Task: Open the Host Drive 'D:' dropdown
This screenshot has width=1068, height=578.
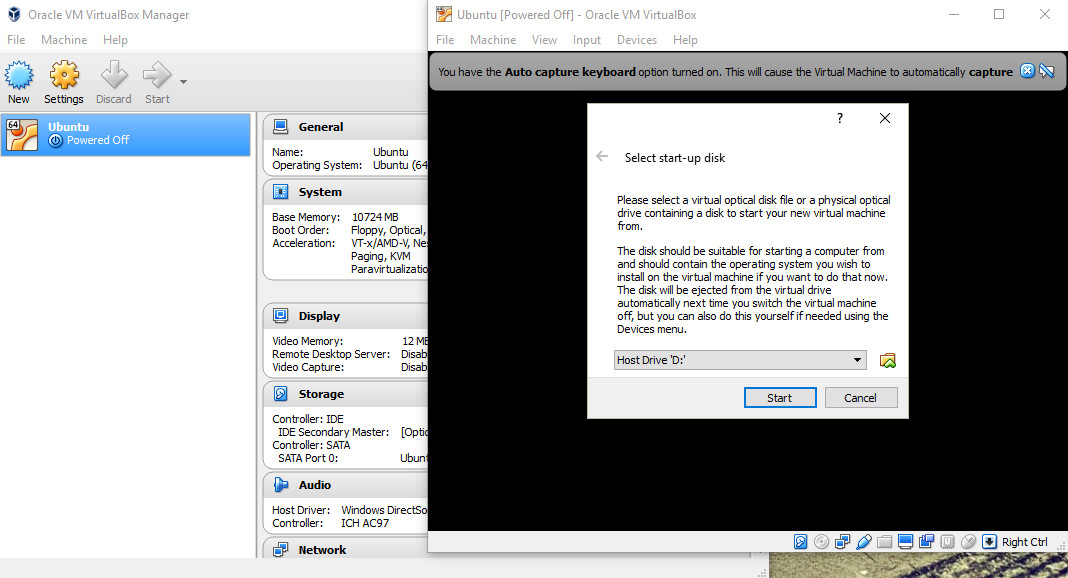Action: [x=740, y=360]
